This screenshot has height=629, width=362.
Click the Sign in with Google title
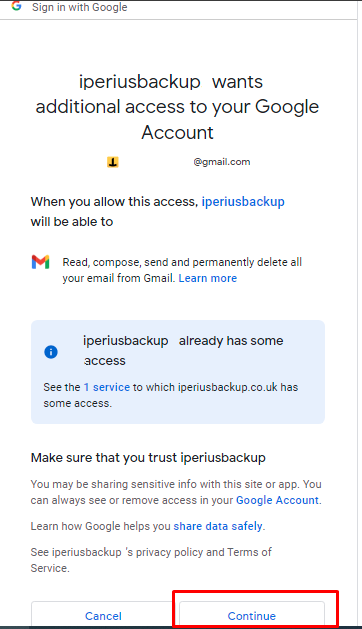[x=79, y=7]
